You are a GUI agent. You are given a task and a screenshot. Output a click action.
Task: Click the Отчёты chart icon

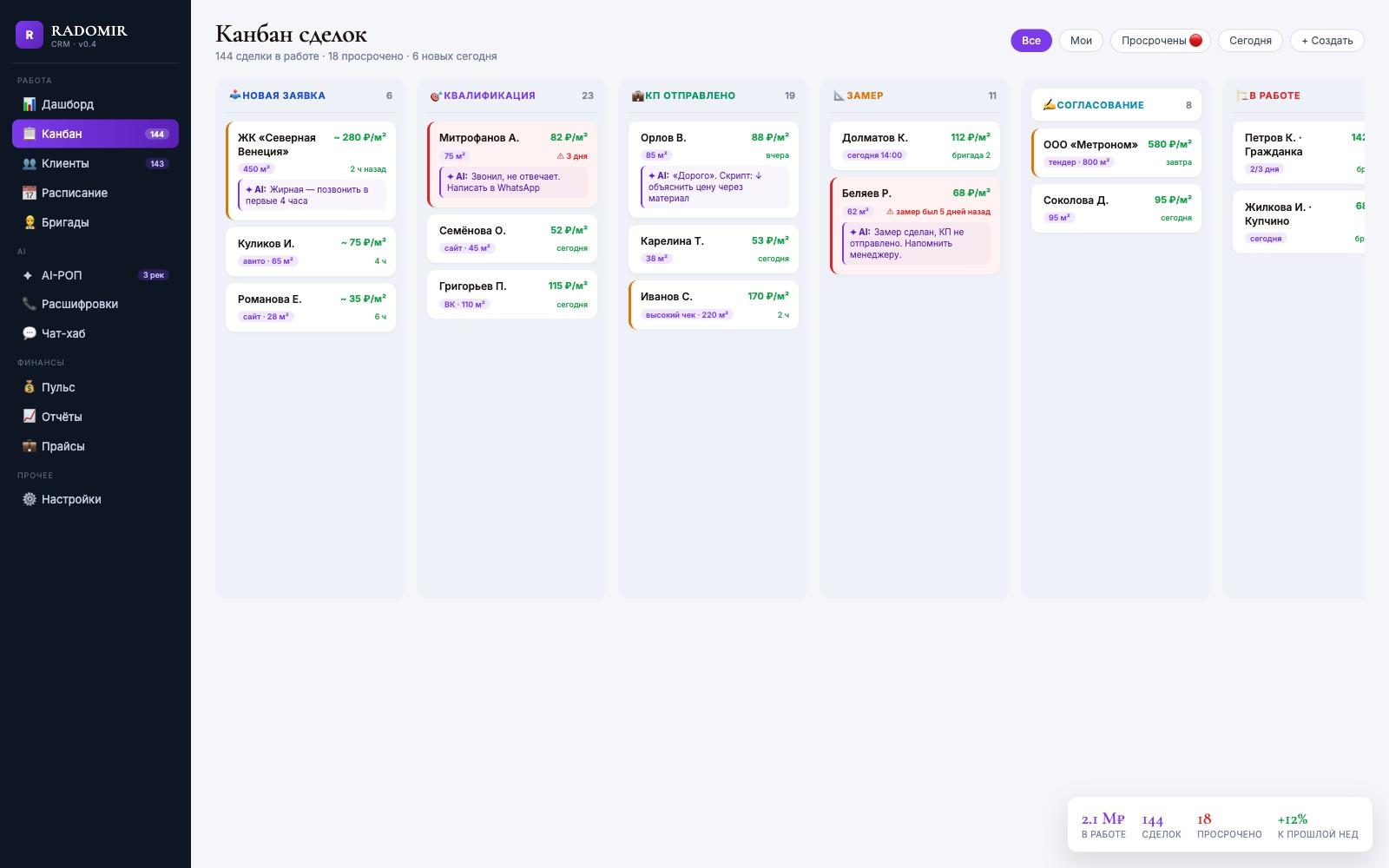point(30,417)
